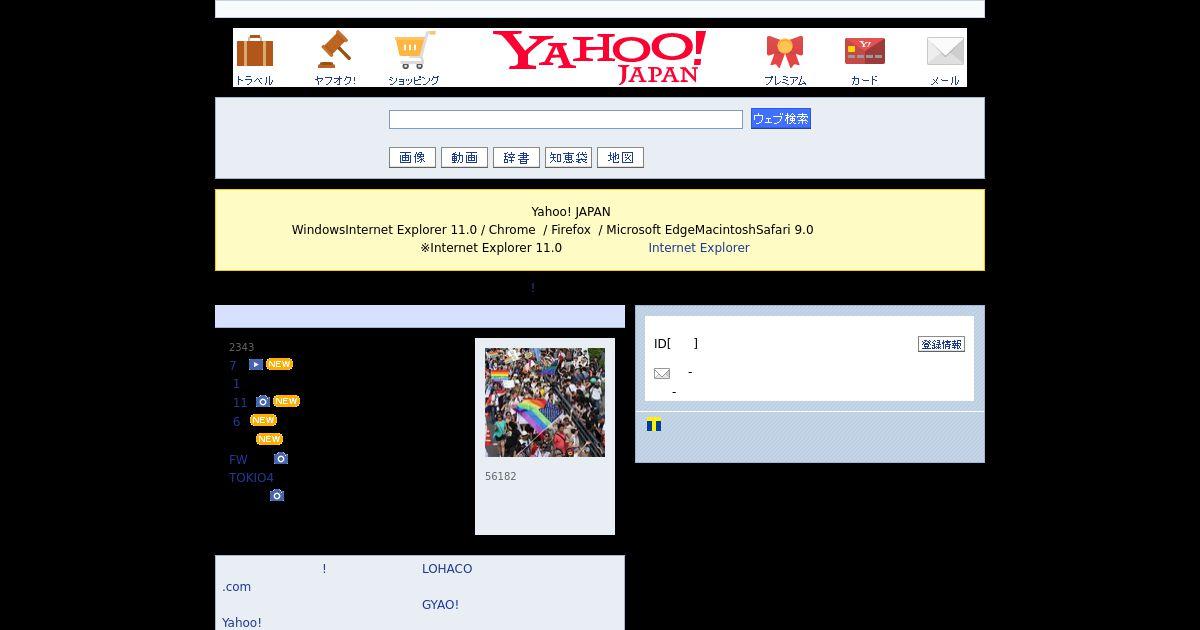Open the GYAO! link

pyautogui.click(x=440, y=604)
